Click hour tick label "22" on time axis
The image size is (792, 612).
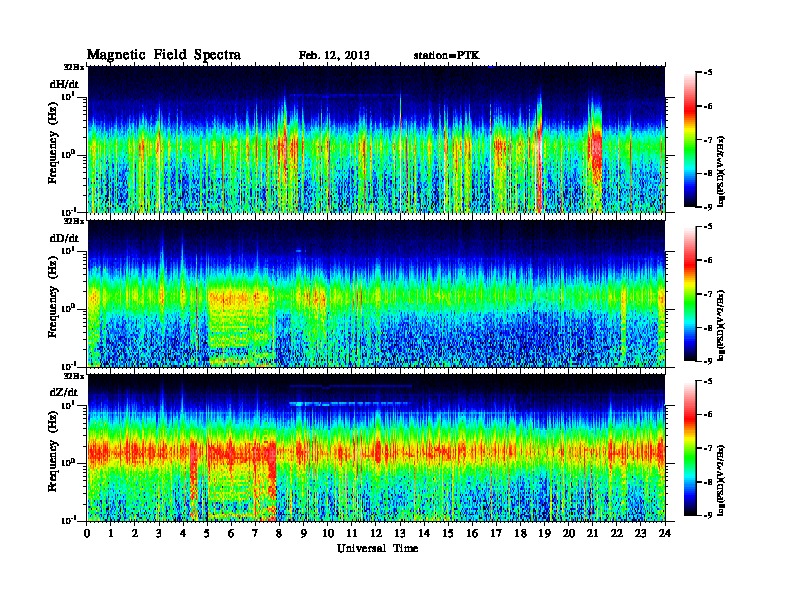(x=617, y=534)
